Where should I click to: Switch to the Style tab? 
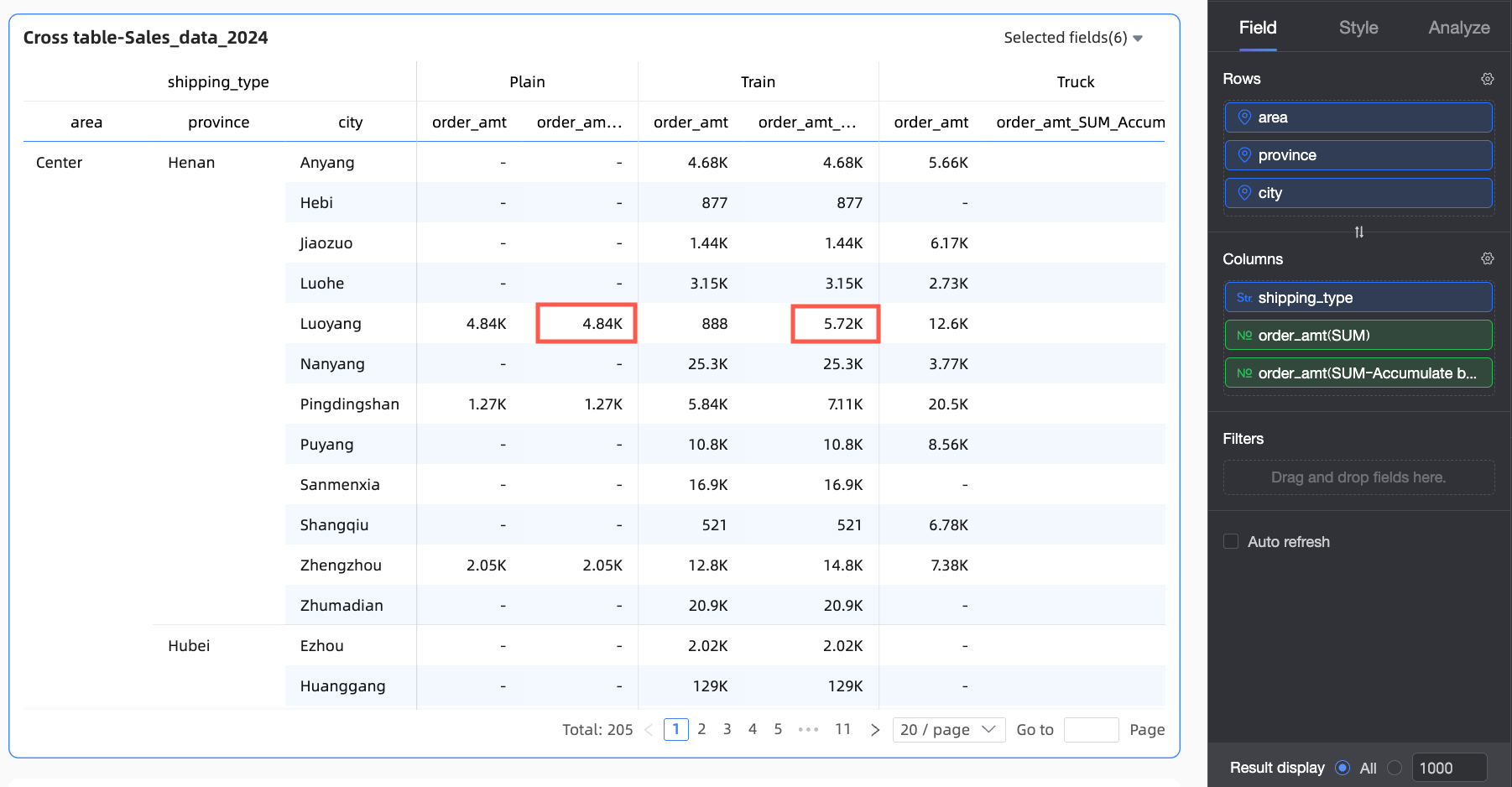pyautogui.click(x=1358, y=28)
